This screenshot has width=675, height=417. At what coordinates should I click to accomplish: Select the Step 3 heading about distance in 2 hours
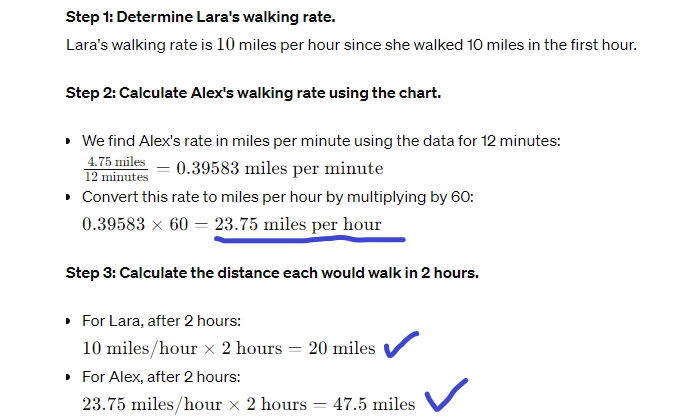click(272, 273)
